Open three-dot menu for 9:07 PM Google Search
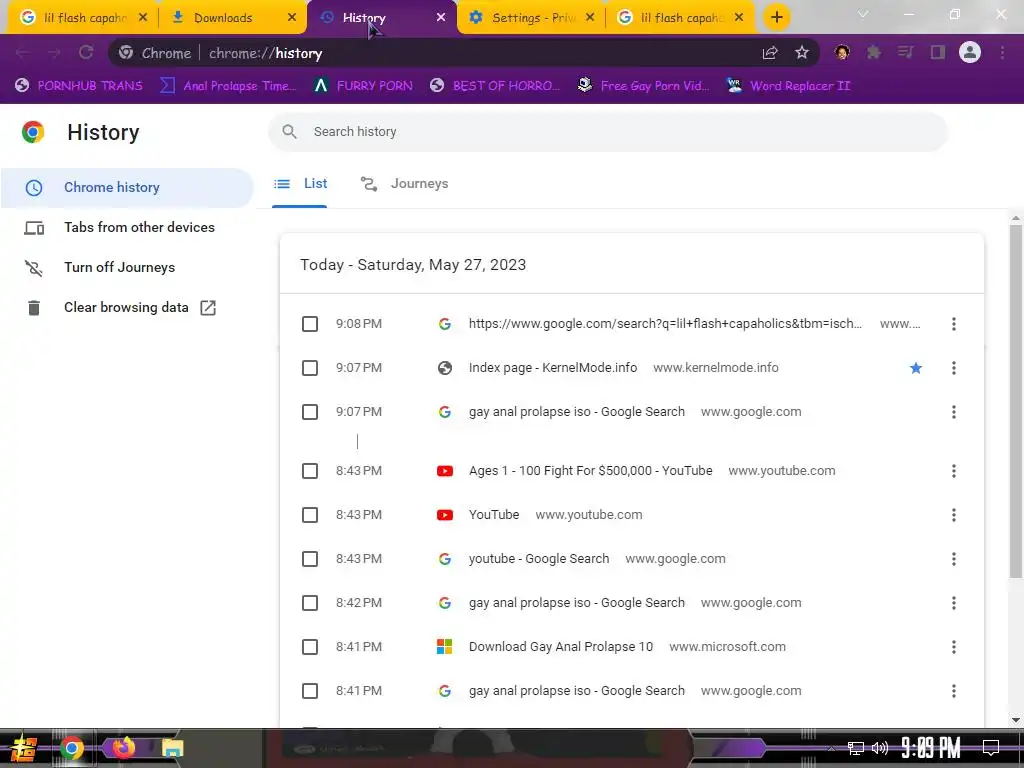The image size is (1024, 768). (953, 412)
